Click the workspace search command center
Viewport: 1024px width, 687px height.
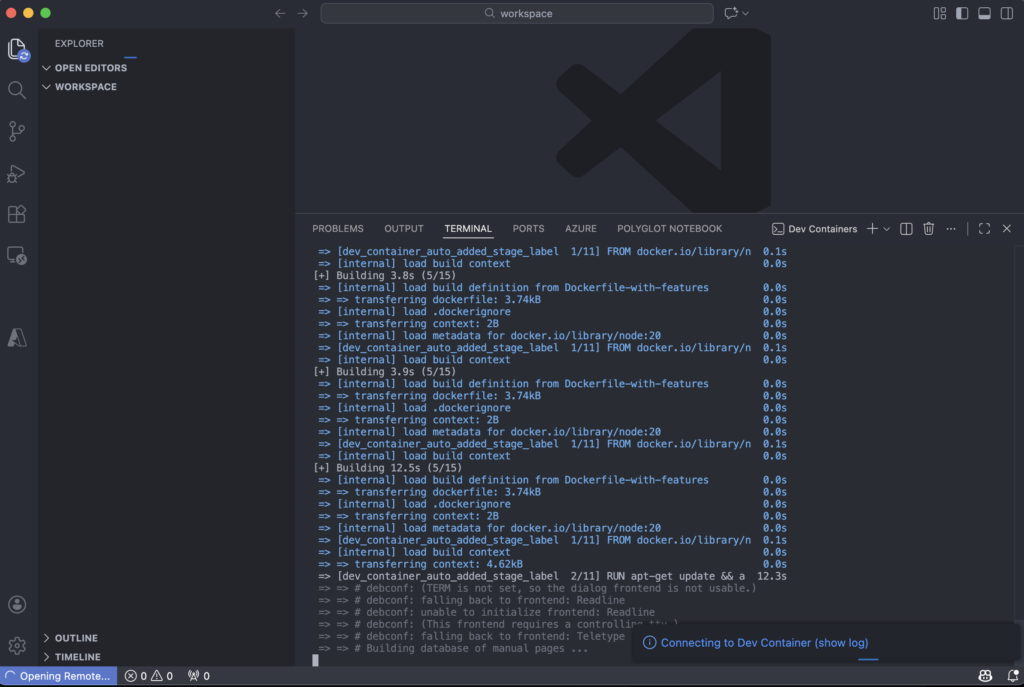(x=517, y=13)
